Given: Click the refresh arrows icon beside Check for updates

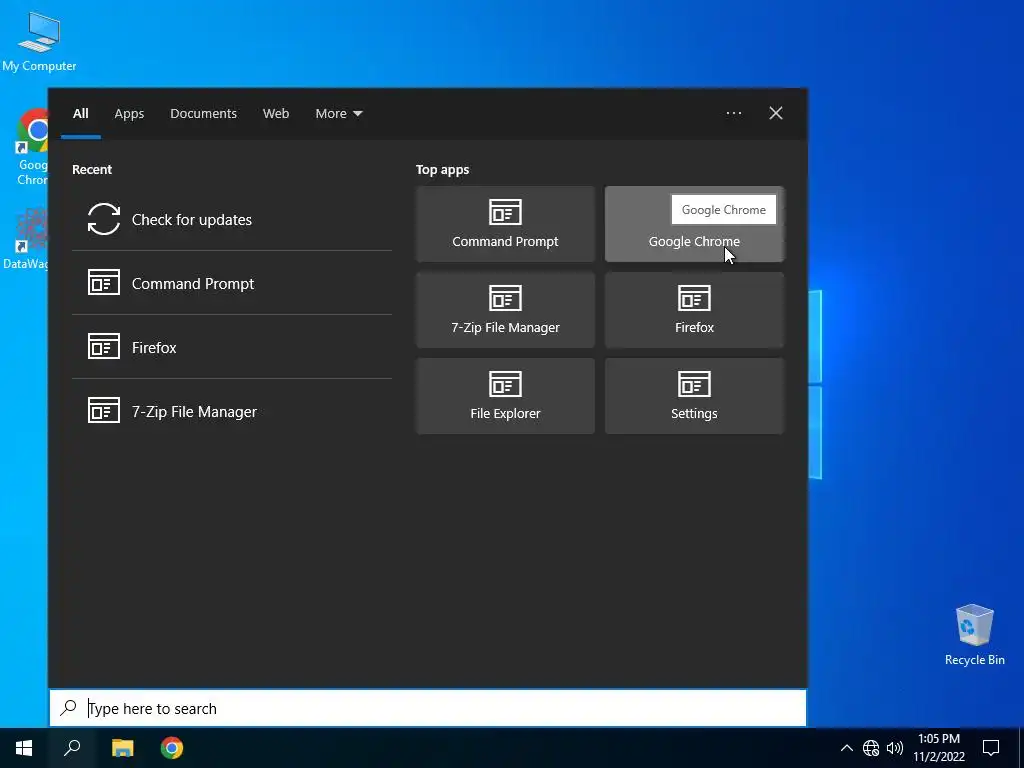Looking at the screenshot, I should [x=104, y=219].
